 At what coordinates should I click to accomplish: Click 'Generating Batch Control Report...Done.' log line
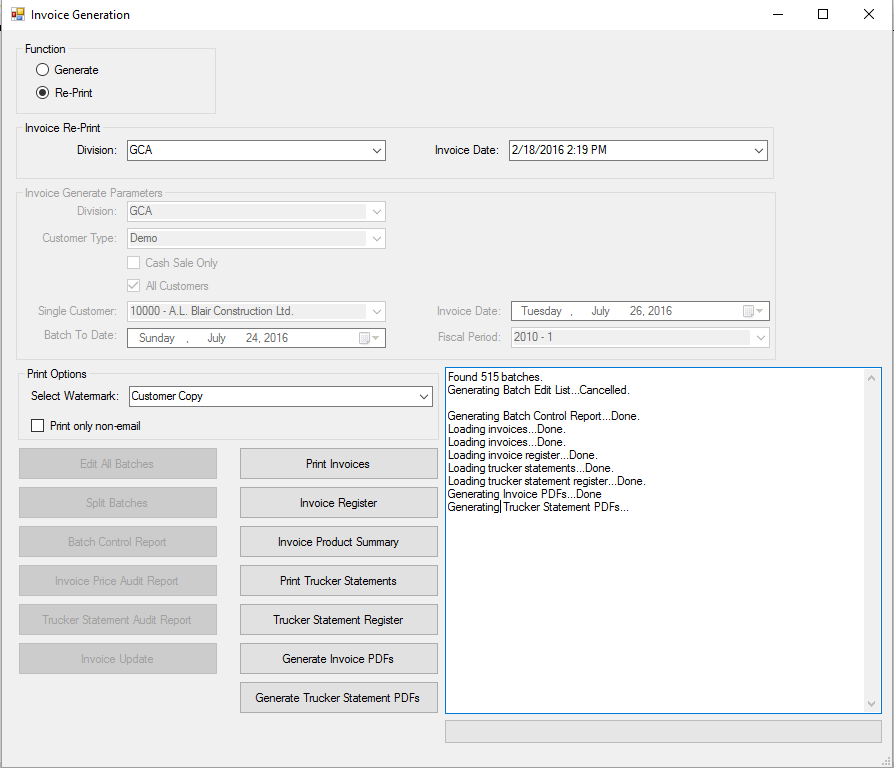pyautogui.click(x=543, y=416)
